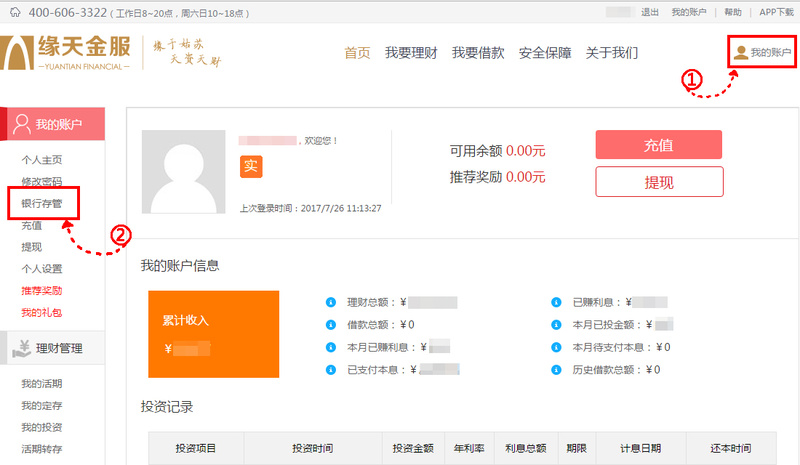
Task: Click the user icon beside 我的账户
Action: click(x=740, y=52)
